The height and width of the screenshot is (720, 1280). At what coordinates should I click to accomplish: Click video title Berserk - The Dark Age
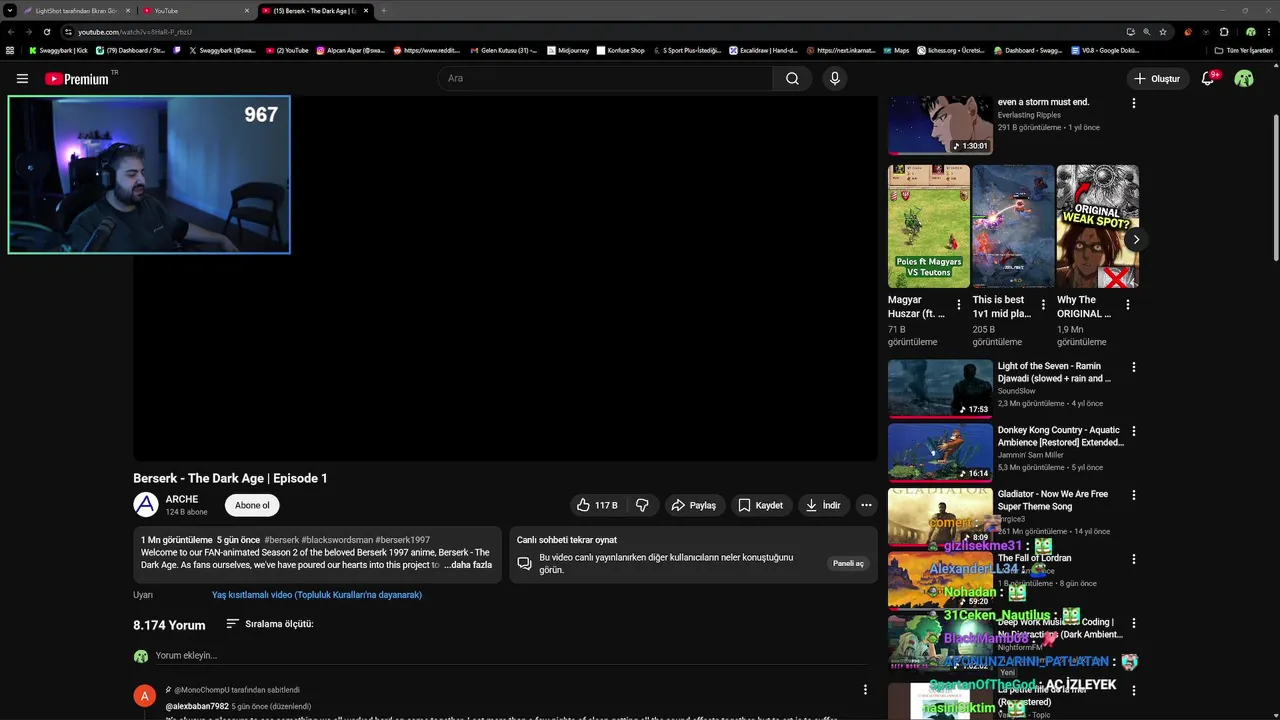230,478
